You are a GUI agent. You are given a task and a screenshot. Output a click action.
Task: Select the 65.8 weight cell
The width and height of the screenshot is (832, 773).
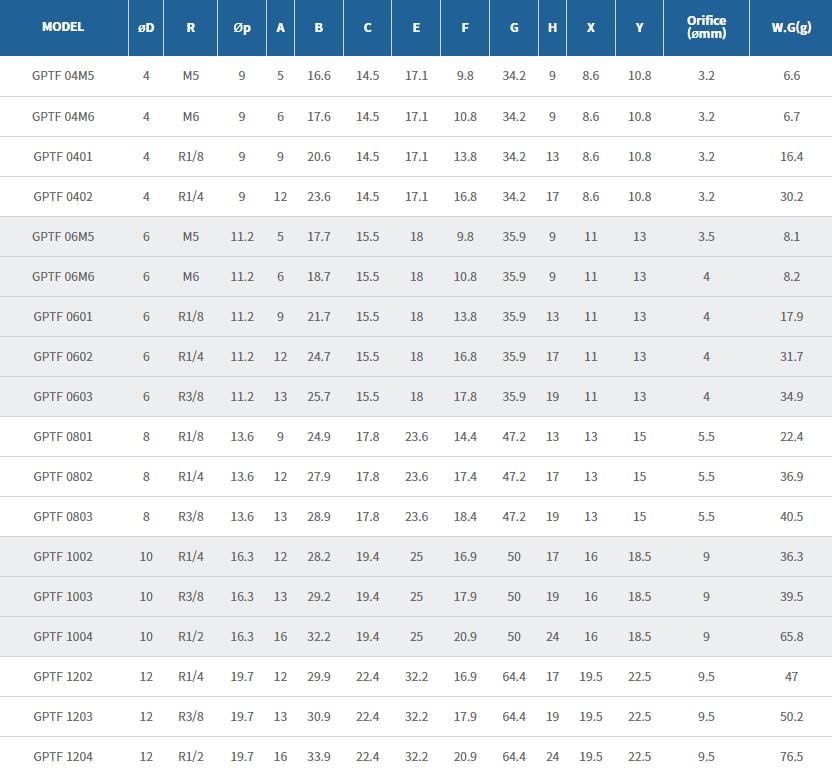pyautogui.click(x=791, y=636)
